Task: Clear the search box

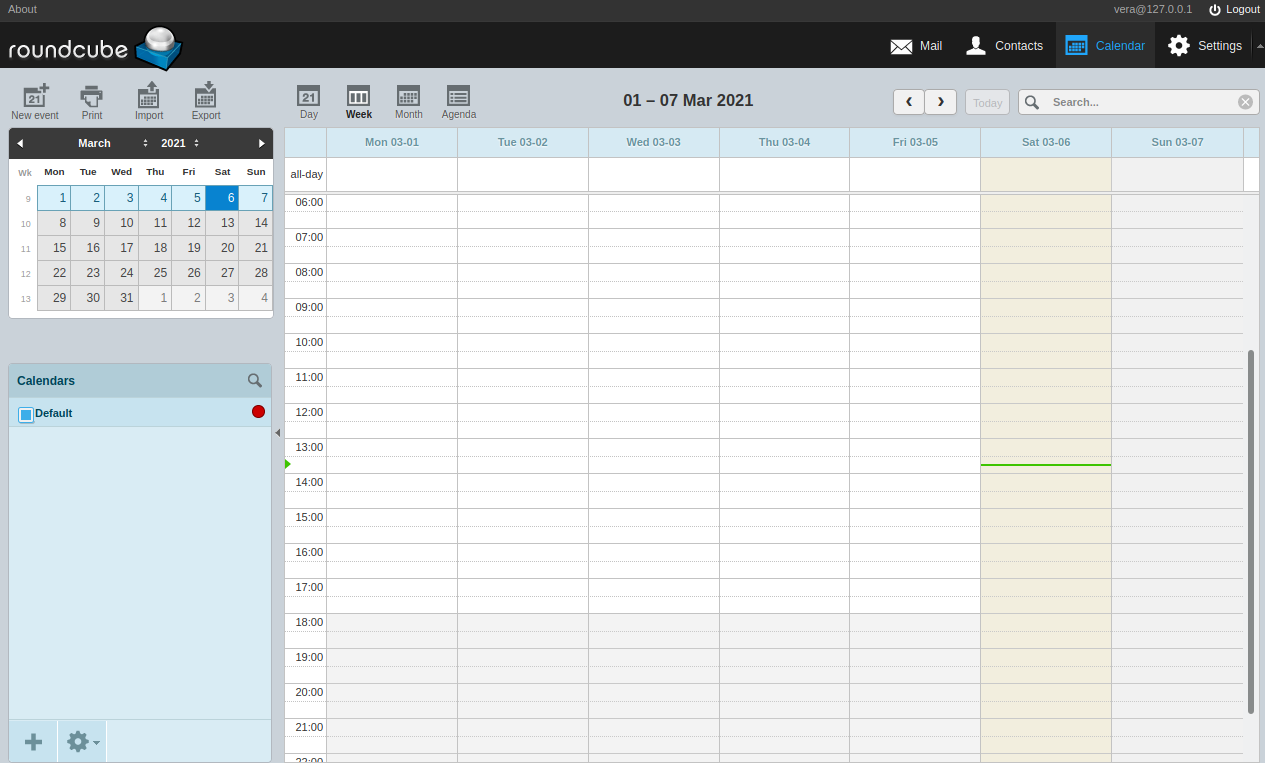Action: [x=1245, y=102]
